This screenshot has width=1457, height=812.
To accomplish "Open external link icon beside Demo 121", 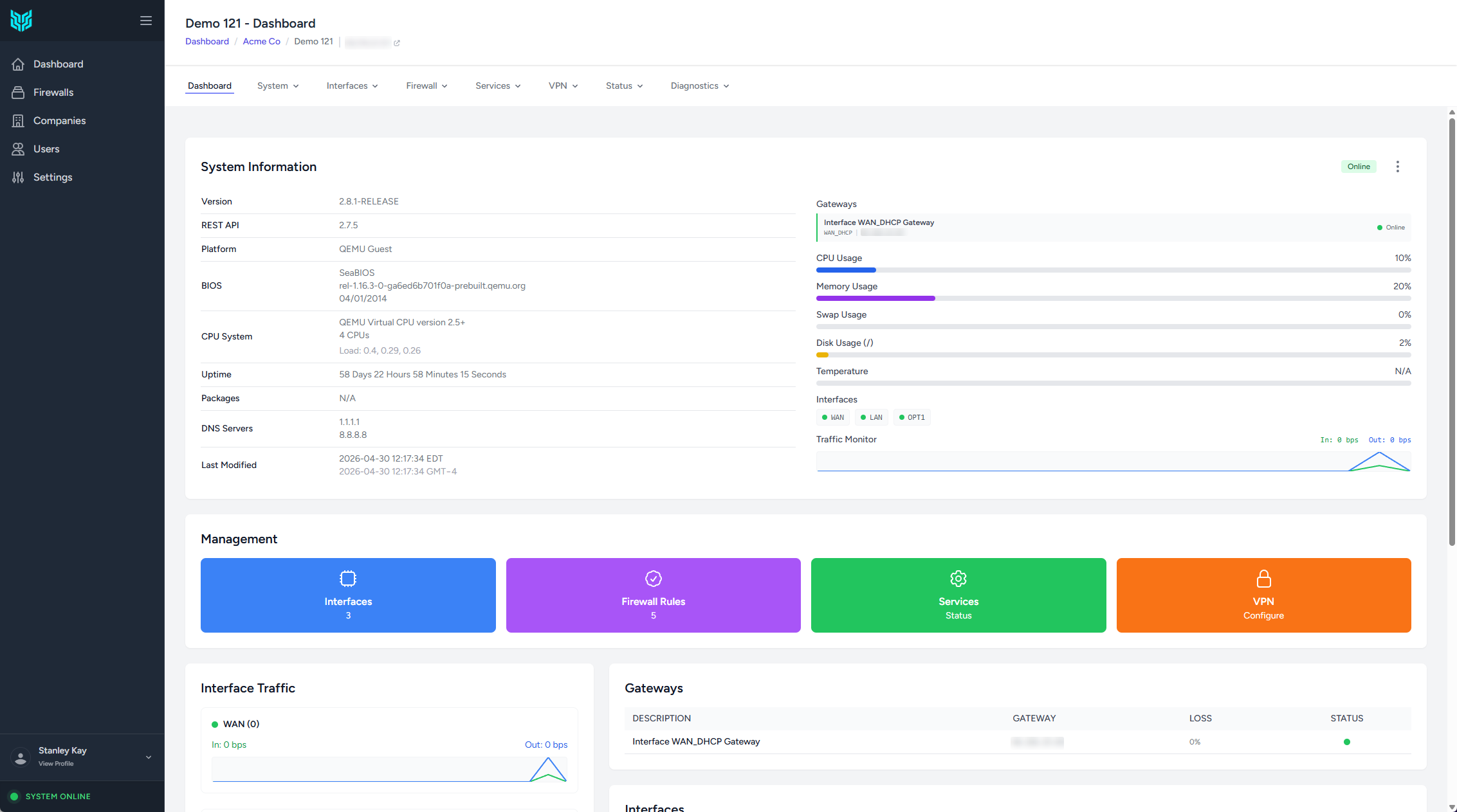I will coord(397,43).
